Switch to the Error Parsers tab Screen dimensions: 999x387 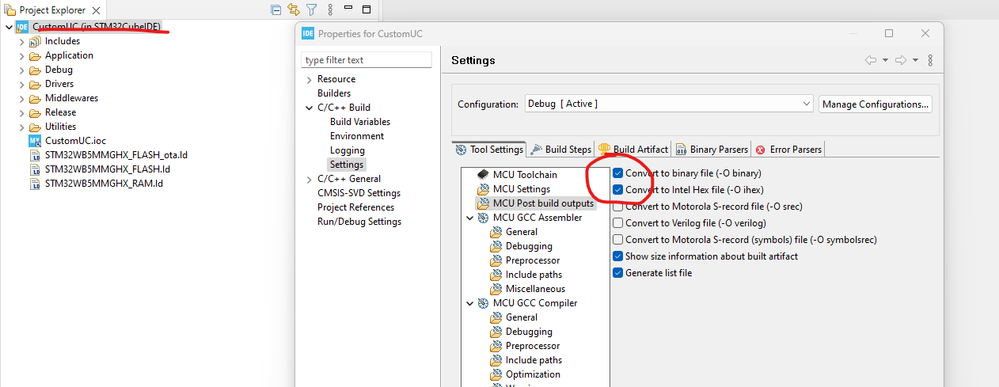788,149
